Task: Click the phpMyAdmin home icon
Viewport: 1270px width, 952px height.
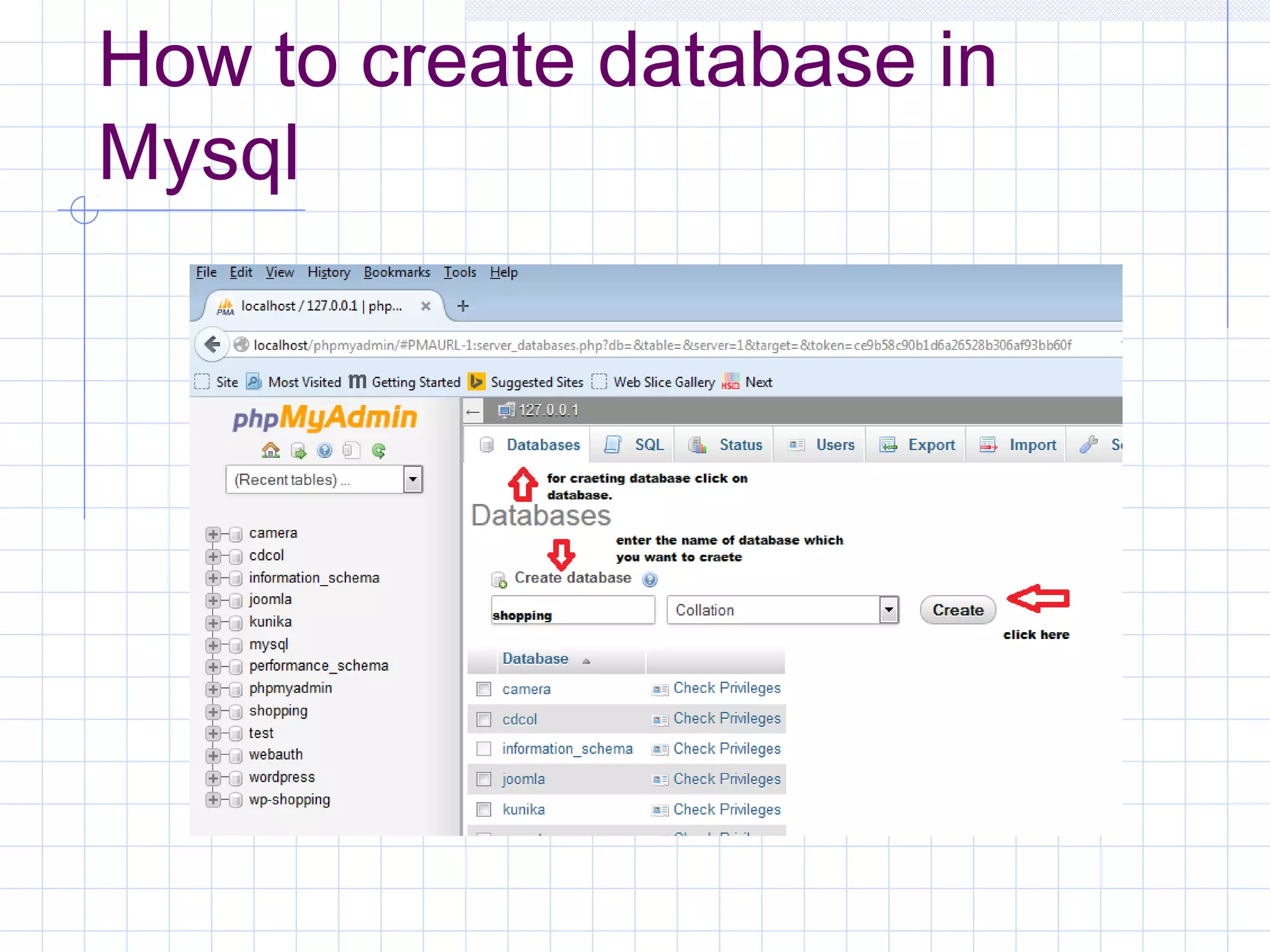Action: click(271, 451)
